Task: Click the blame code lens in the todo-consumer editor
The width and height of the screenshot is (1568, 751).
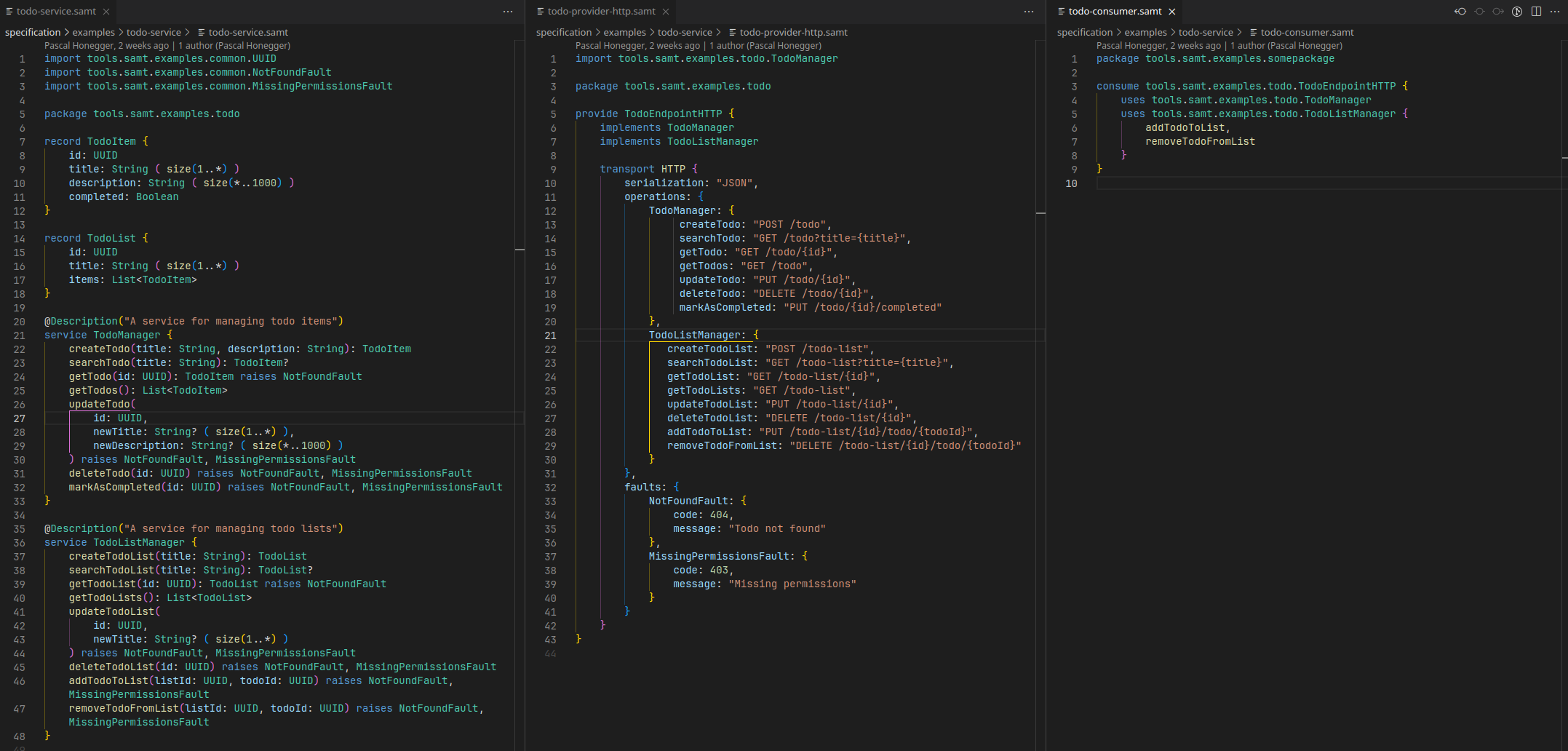Action: [1158, 46]
